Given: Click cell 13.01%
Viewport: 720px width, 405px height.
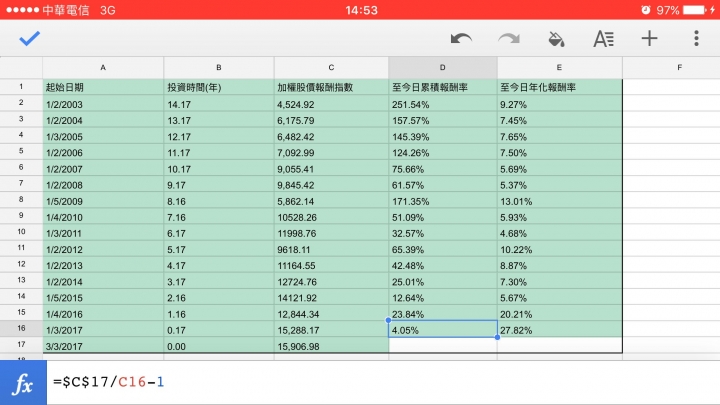Looking at the screenshot, I should pyautogui.click(x=560, y=201).
